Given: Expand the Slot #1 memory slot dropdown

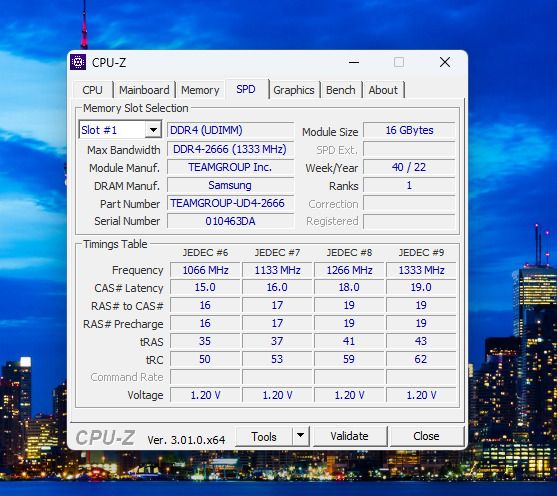Looking at the screenshot, I should tap(153, 130).
